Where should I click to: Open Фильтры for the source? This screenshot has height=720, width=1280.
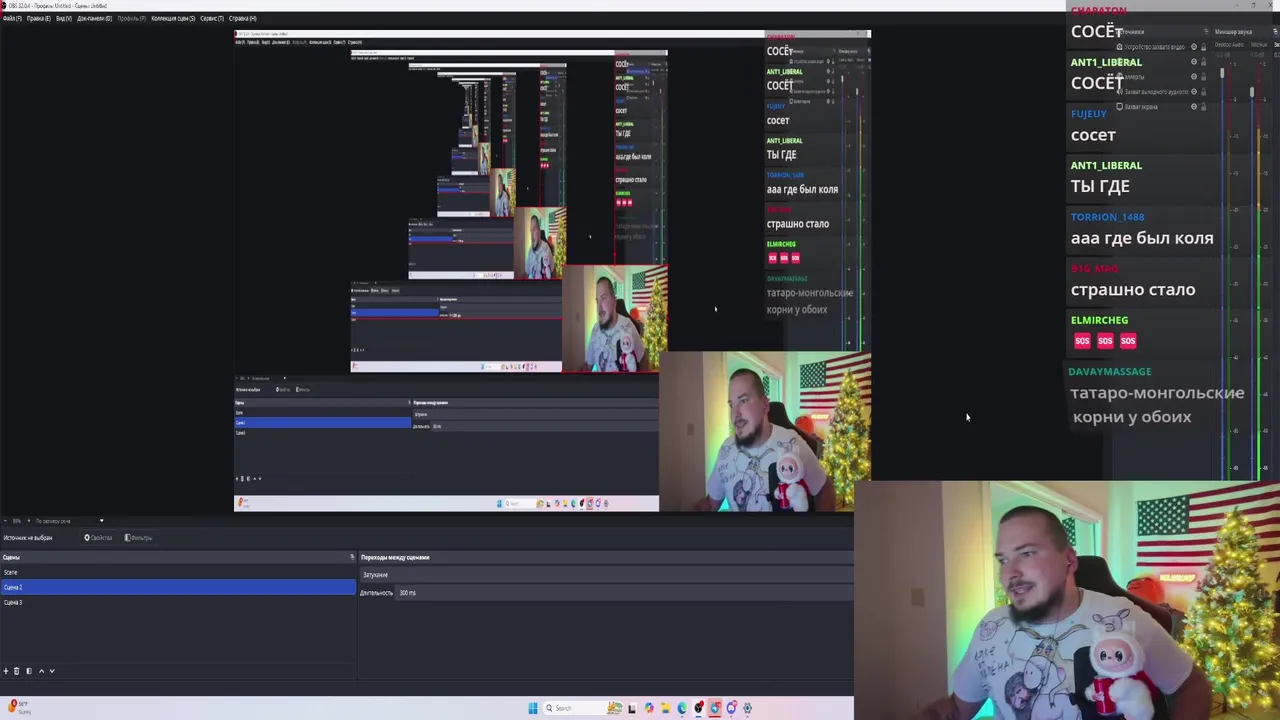point(138,538)
